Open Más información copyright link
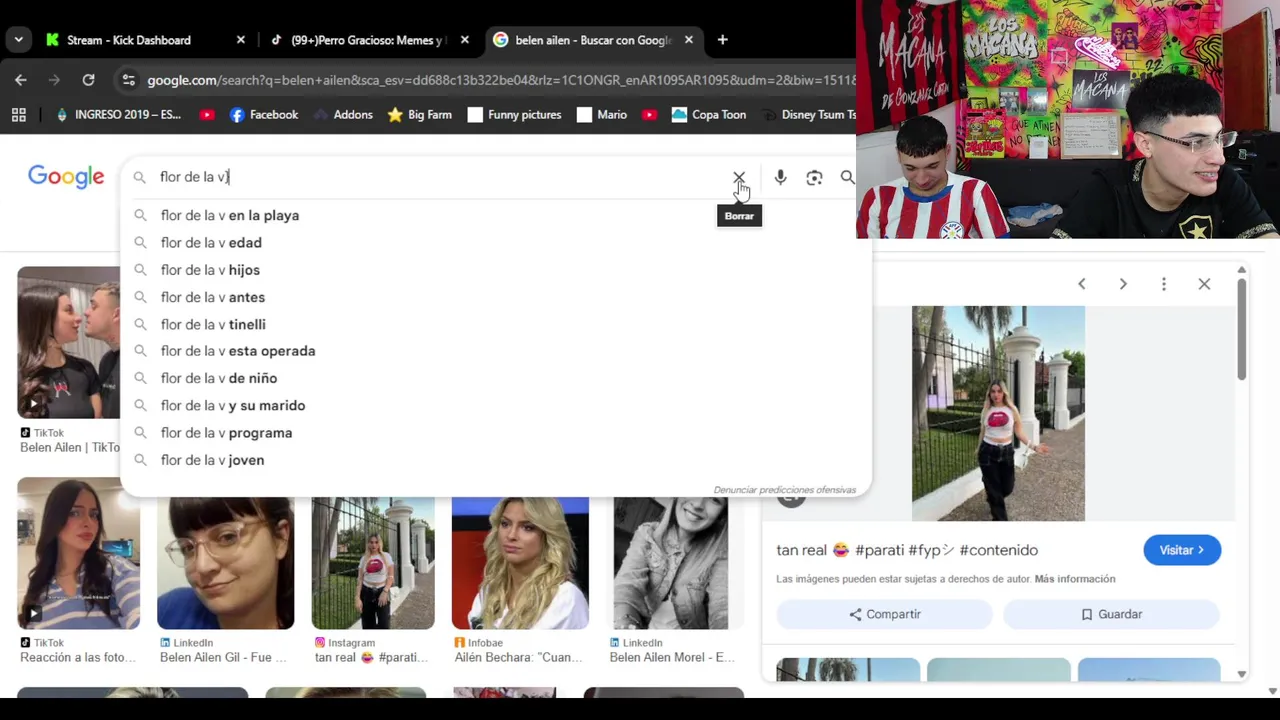Screen dimensions: 1280x720 click(x=1075, y=579)
